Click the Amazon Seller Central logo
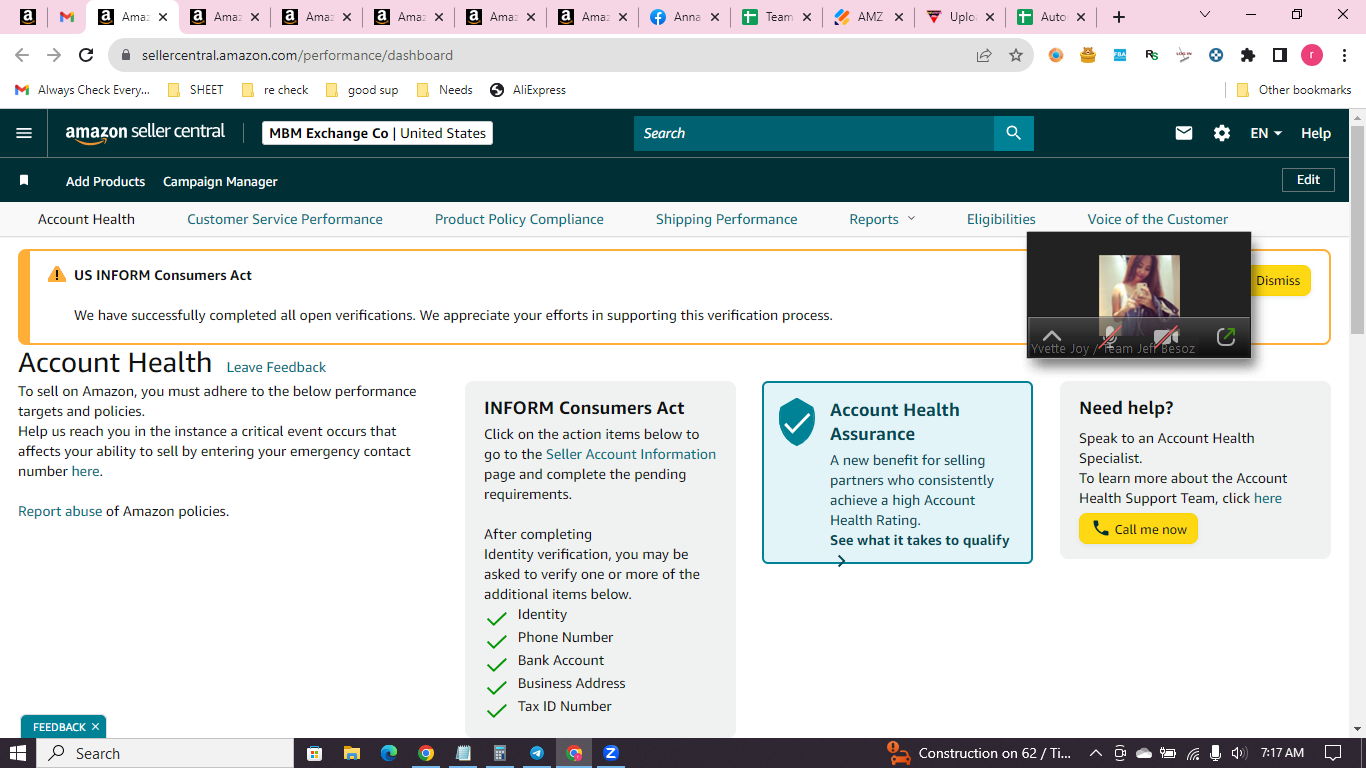This screenshot has width=1366, height=768. (x=145, y=133)
